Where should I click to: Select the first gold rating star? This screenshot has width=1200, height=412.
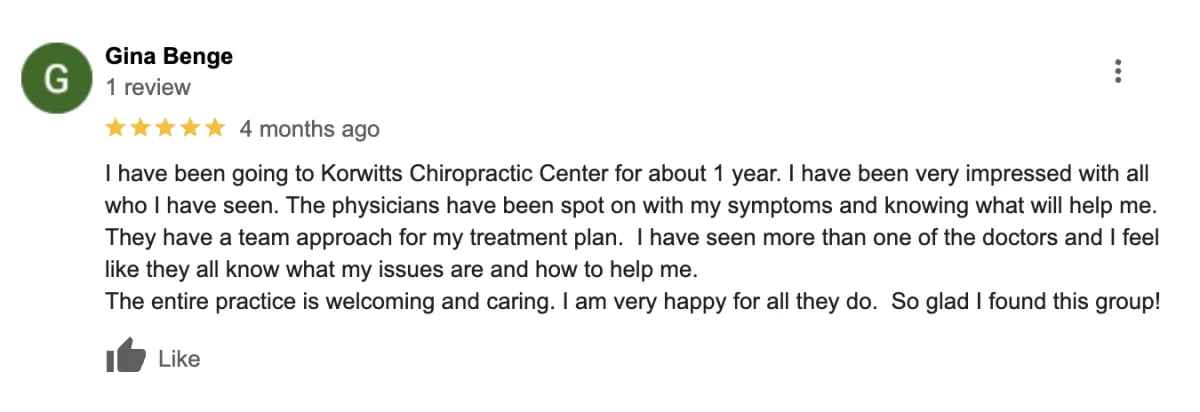click(116, 129)
